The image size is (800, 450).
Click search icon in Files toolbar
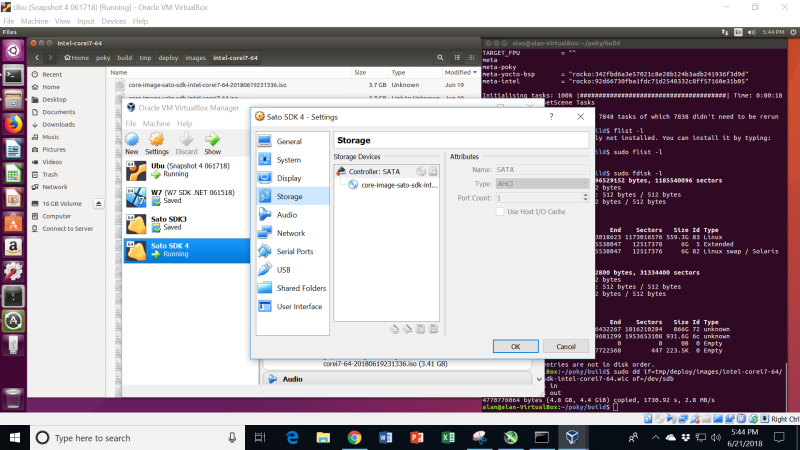tap(440, 58)
